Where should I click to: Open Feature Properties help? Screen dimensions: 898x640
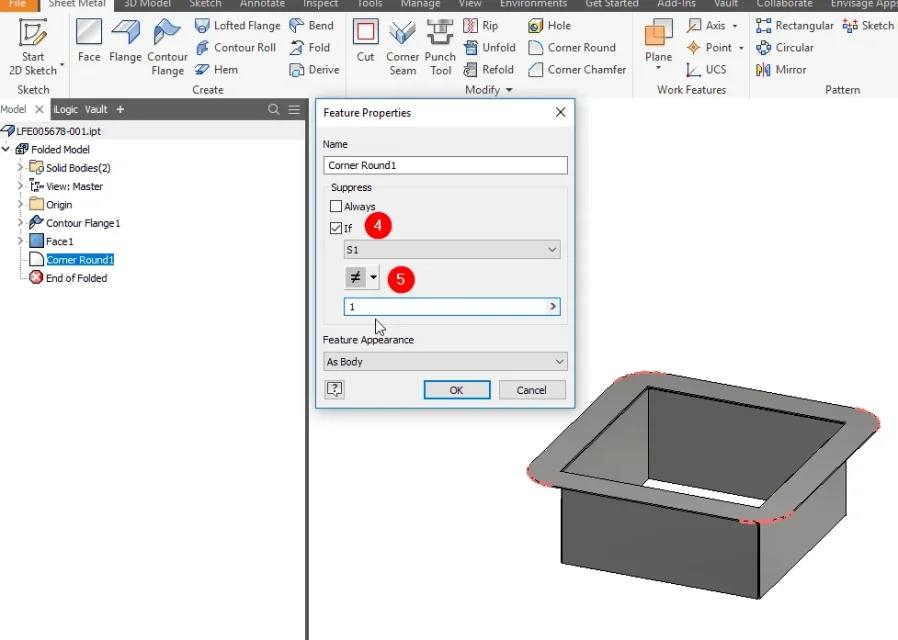click(x=334, y=389)
